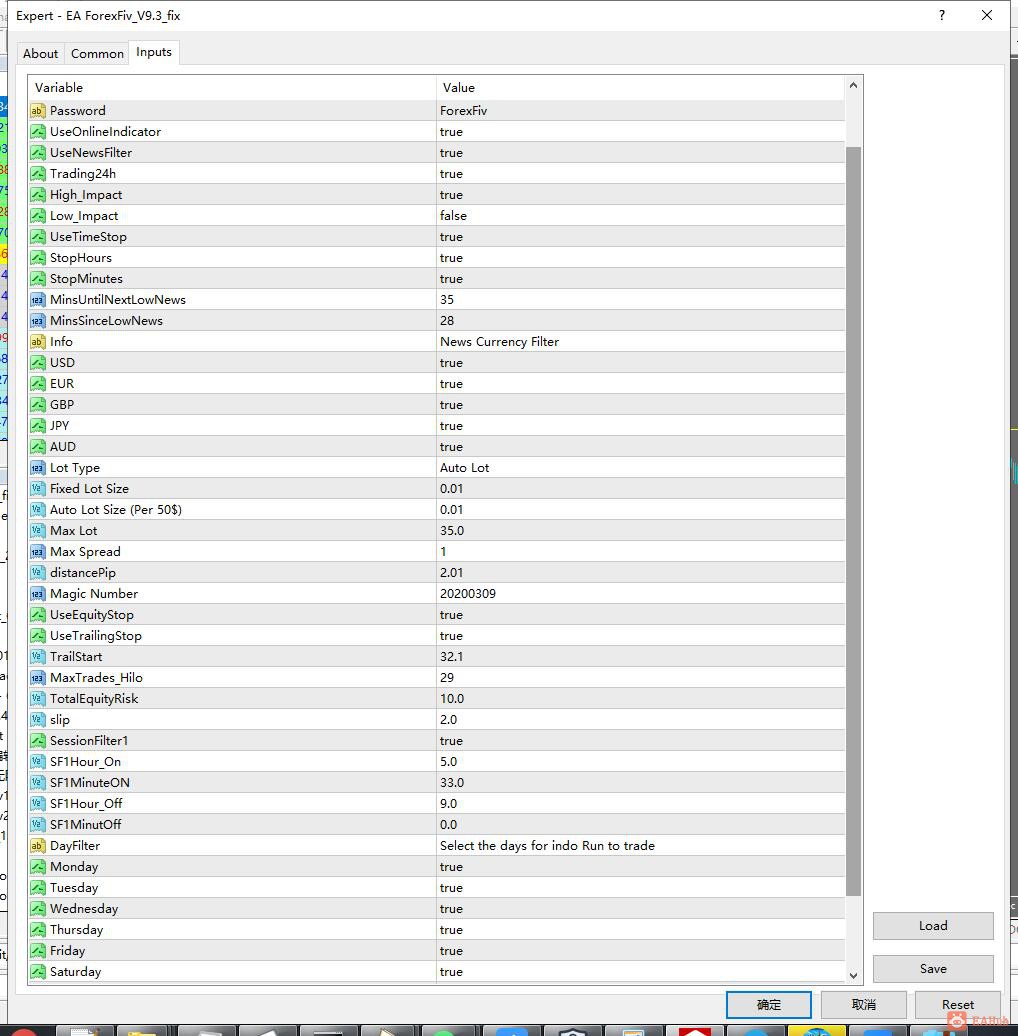Toggle the UseTimeStop true value
The width and height of the screenshot is (1018, 1036).
coord(640,237)
